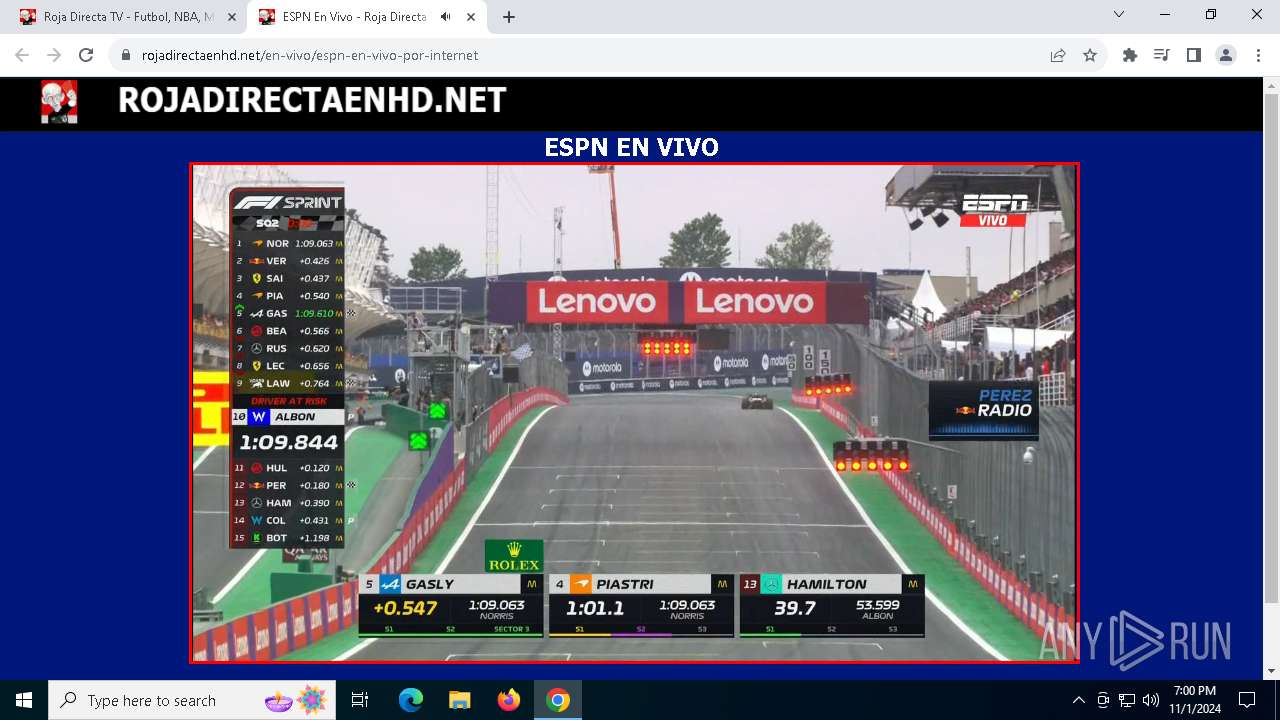Click ALBON driver at risk box

(x=287, y=417)
